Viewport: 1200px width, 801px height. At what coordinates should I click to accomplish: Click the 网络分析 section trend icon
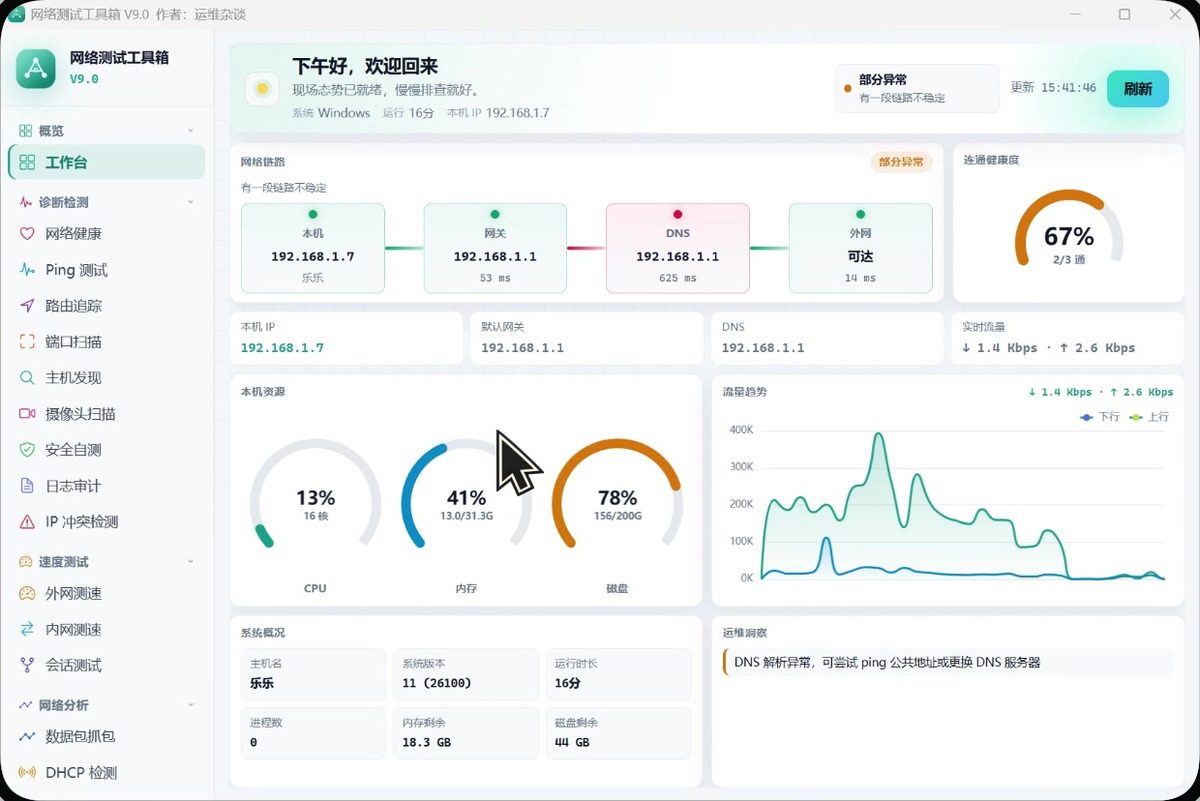(x=26, y=705)
